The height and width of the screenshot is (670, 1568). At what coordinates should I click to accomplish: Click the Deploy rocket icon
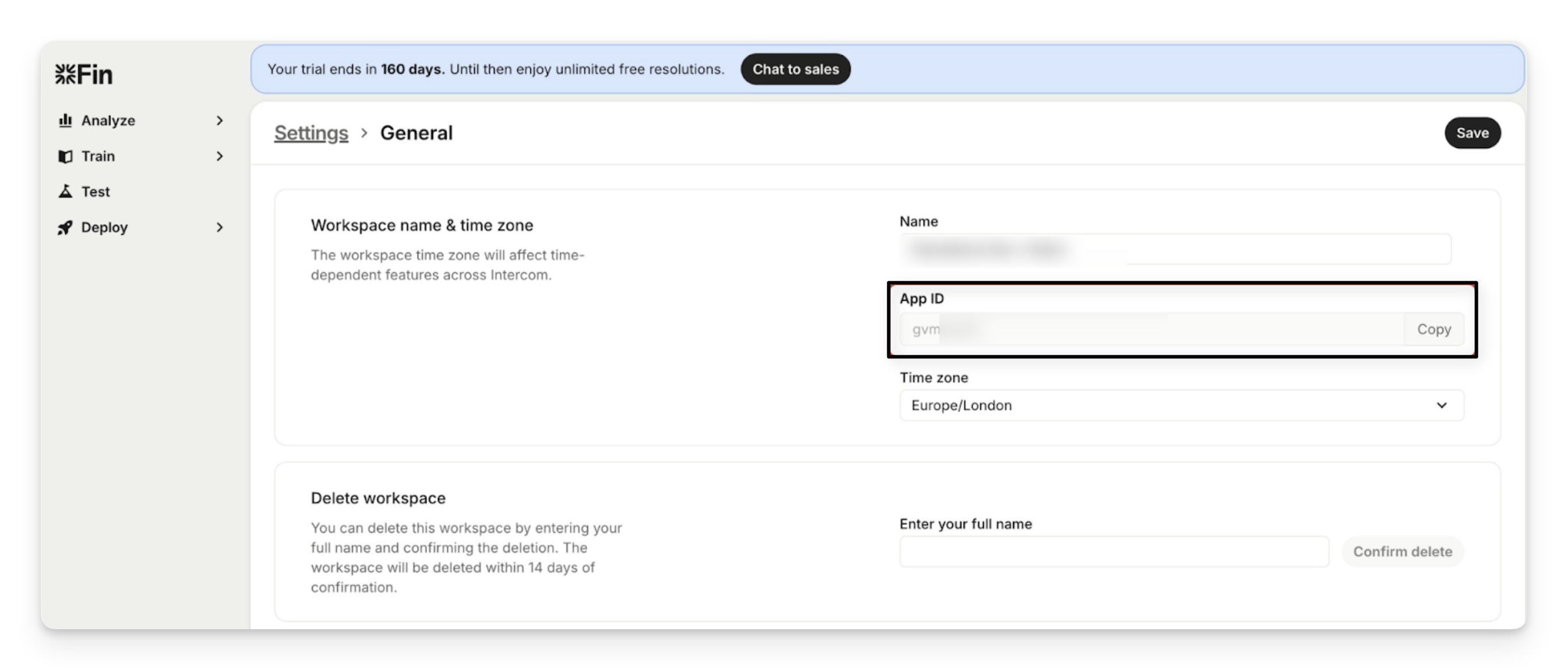coord(65,228)
